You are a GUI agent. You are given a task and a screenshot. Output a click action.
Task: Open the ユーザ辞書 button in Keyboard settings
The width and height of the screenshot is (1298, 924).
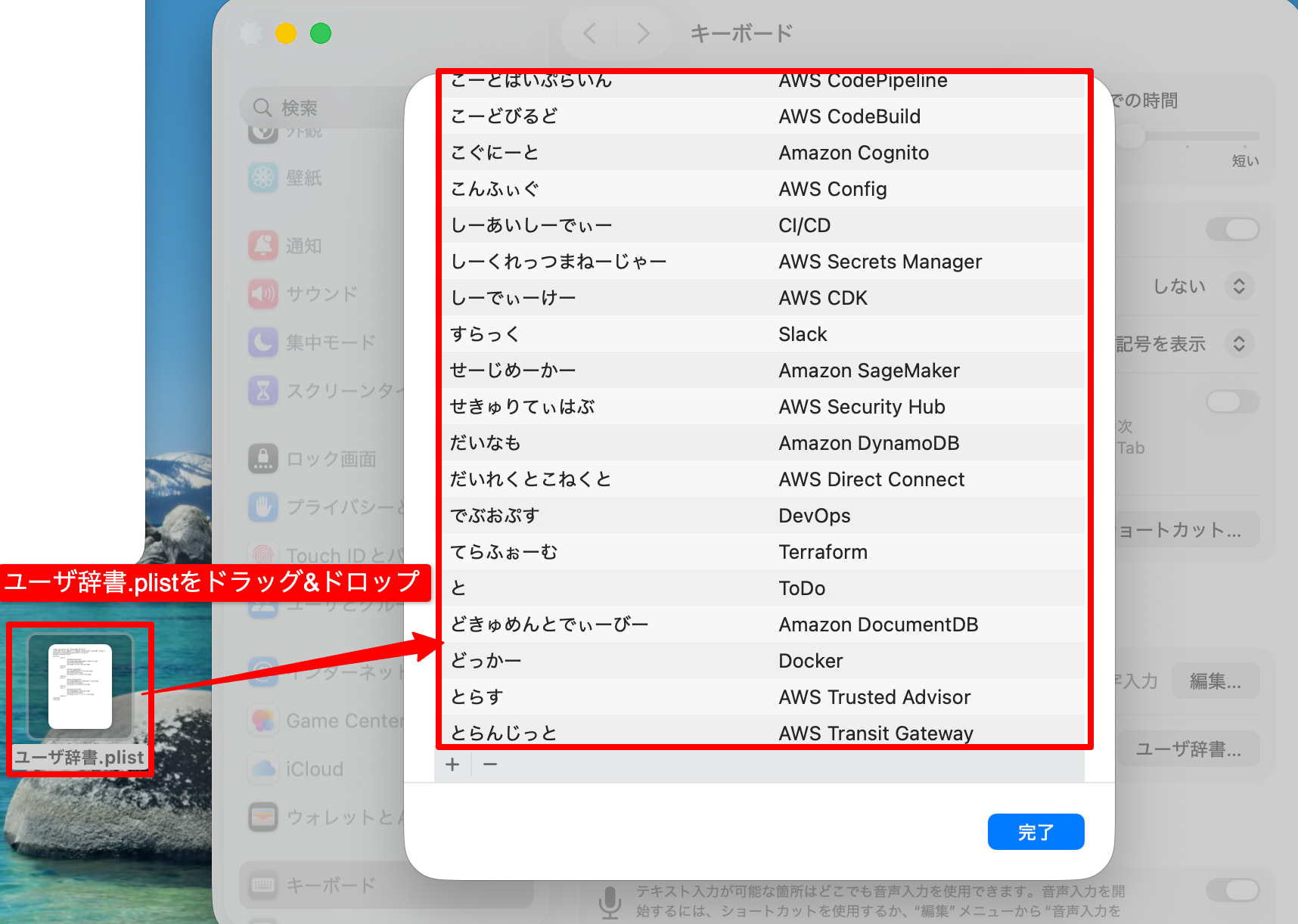pos(1188,749)
